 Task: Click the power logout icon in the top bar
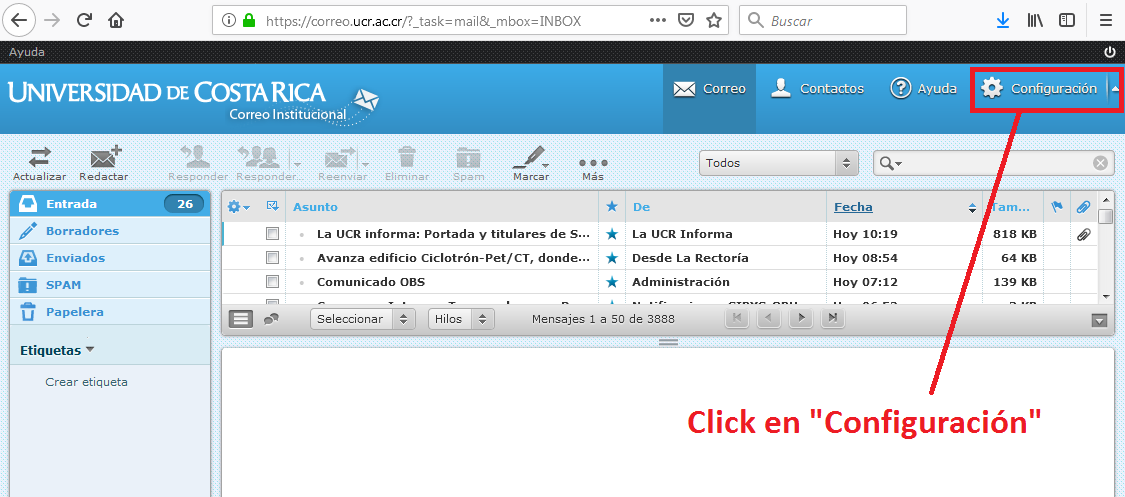click(1110, 52)
